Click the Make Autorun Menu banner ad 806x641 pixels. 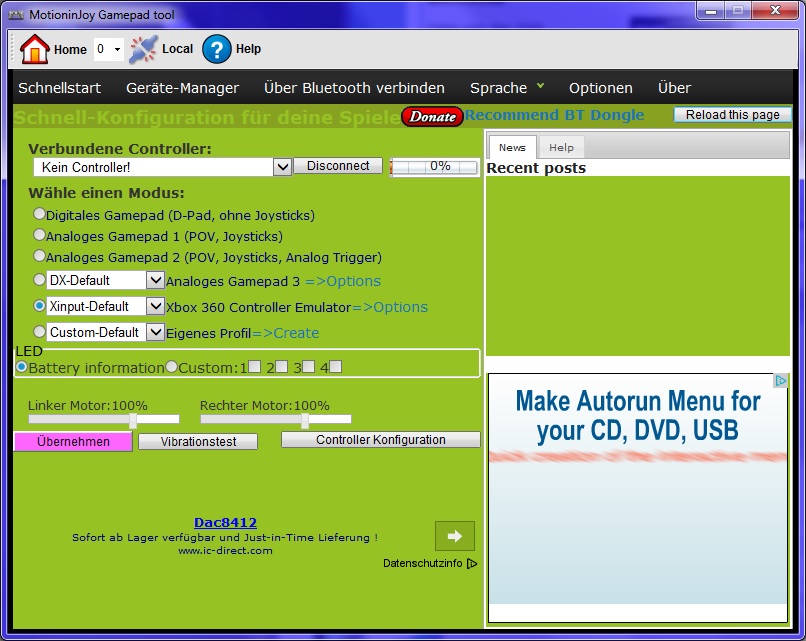pyautogui.click(x=637, y=498)
